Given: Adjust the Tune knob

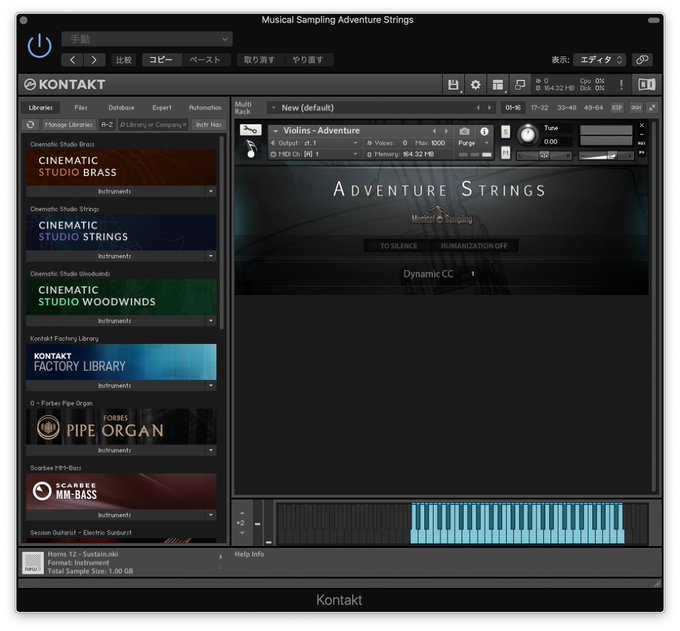Looking at the screenshot, I should pyautogui.click(x=527, y=134).
